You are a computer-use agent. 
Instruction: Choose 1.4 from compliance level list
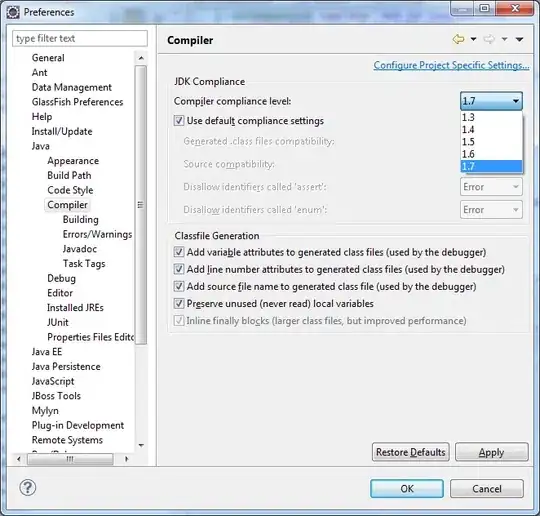[491, 130]
